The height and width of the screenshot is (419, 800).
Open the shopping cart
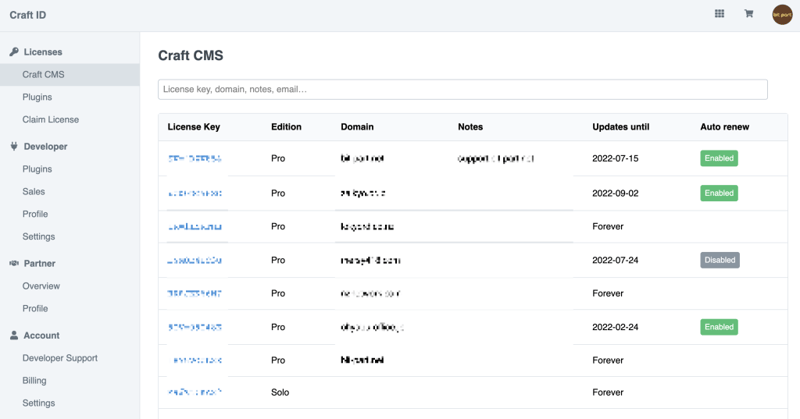(x=748, y=14)
